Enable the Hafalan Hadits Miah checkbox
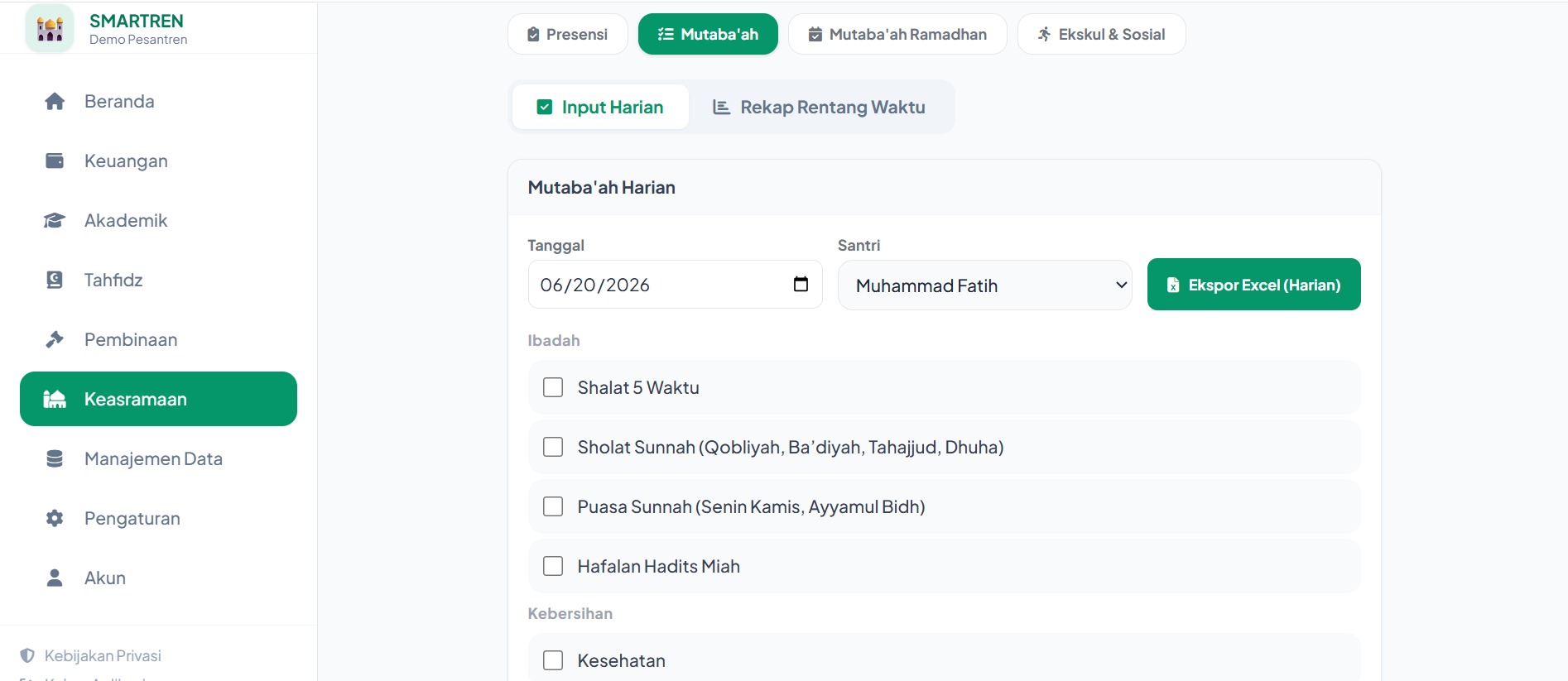Image resolution: width=1568 pixels, height=681 pixels. point(553,566)
